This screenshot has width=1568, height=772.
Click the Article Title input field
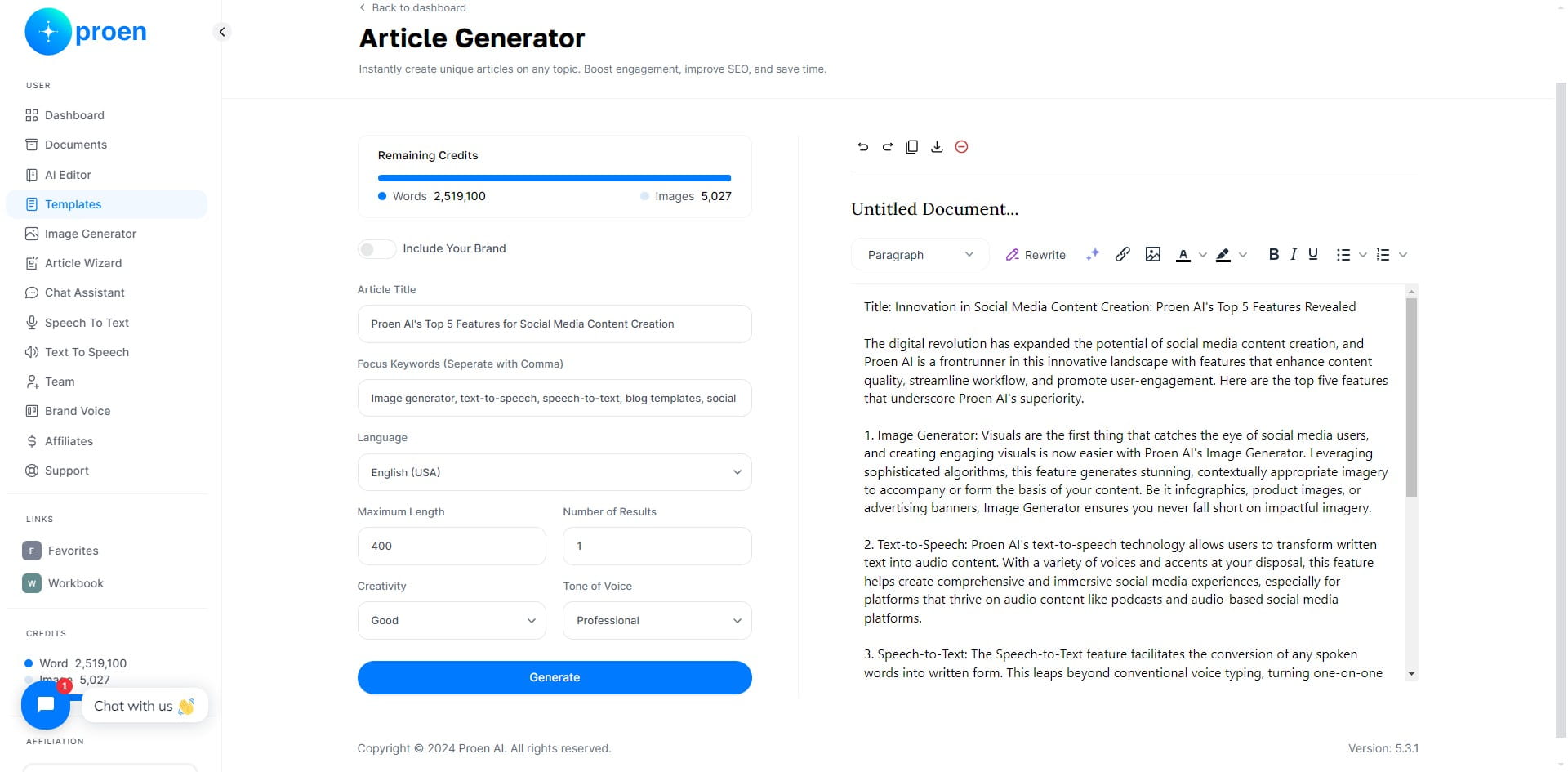coord(555,324)
